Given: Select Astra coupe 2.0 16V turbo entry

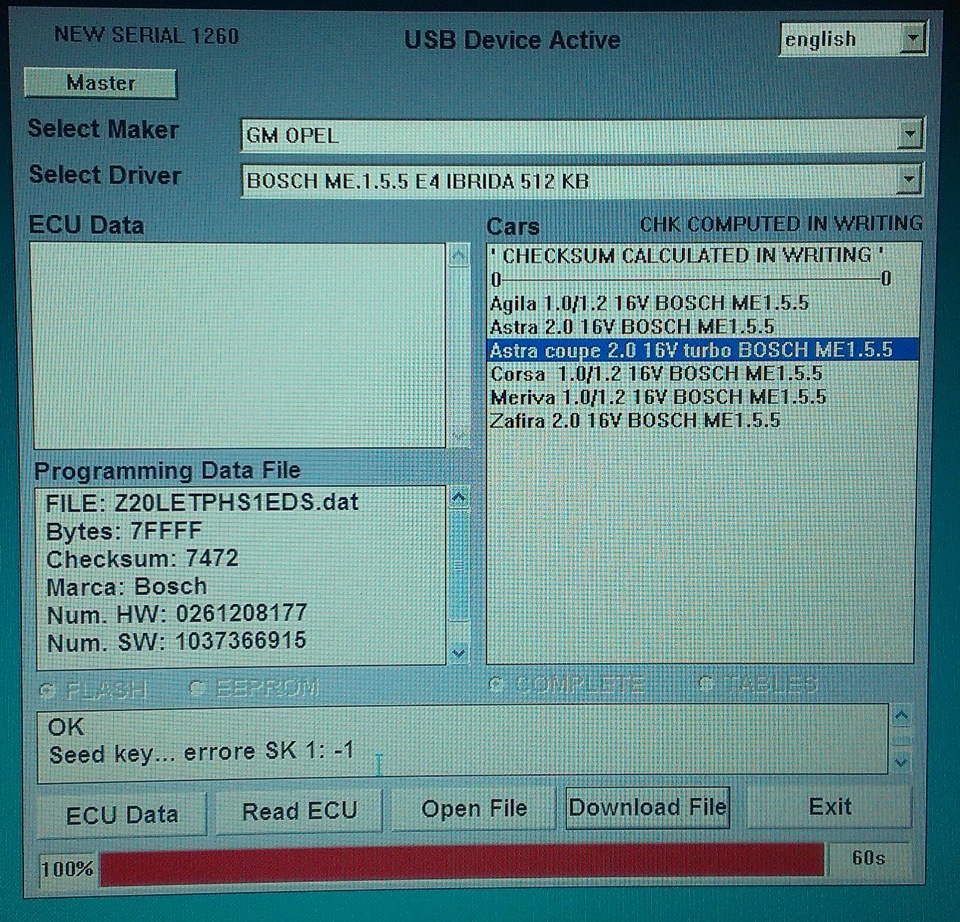Looking at the screenshot, I should point(702,350).
